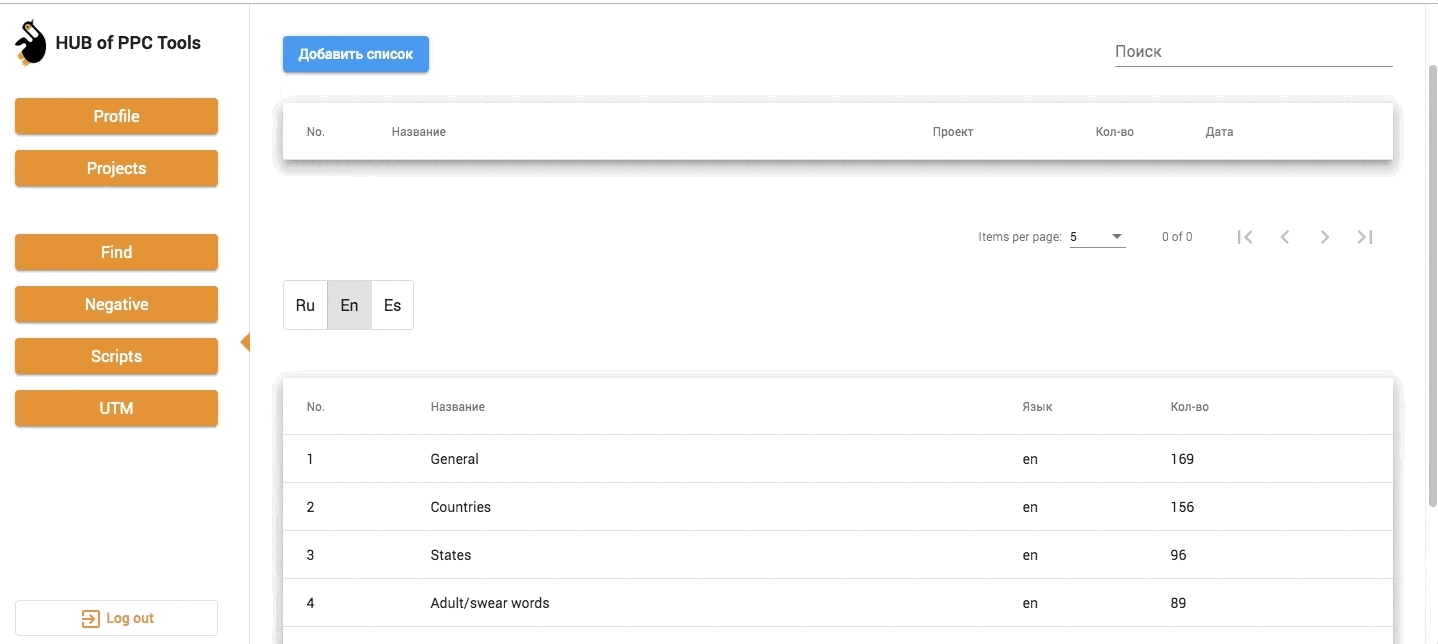Open the Projects section

click(116, 168)
